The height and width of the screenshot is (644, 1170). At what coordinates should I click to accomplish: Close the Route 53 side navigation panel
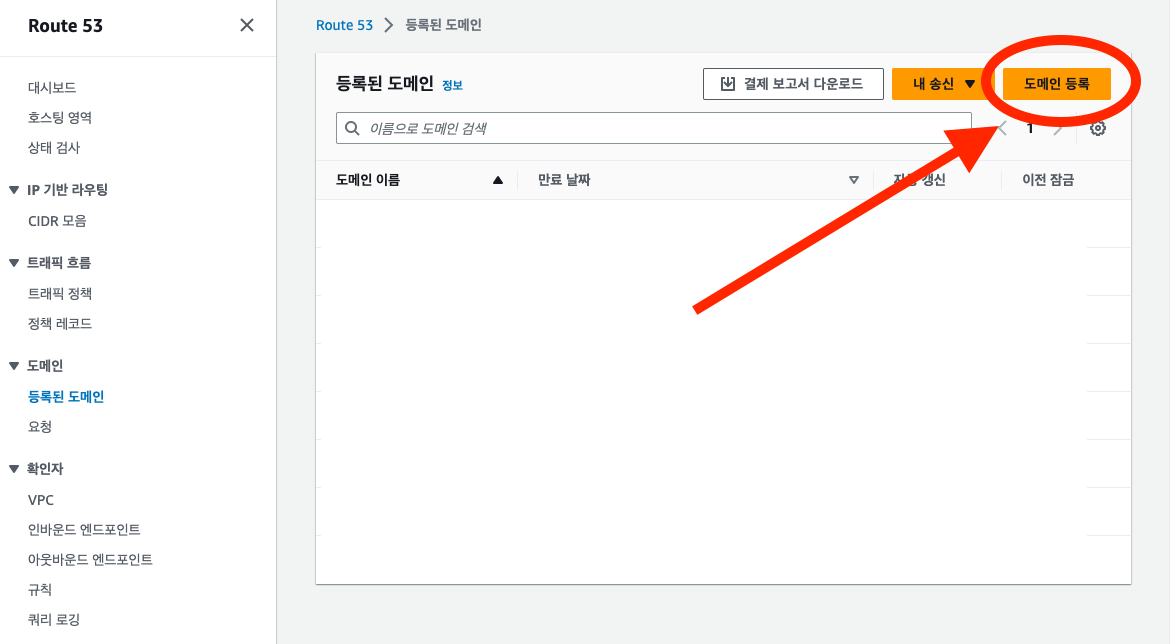click(247, 25)
